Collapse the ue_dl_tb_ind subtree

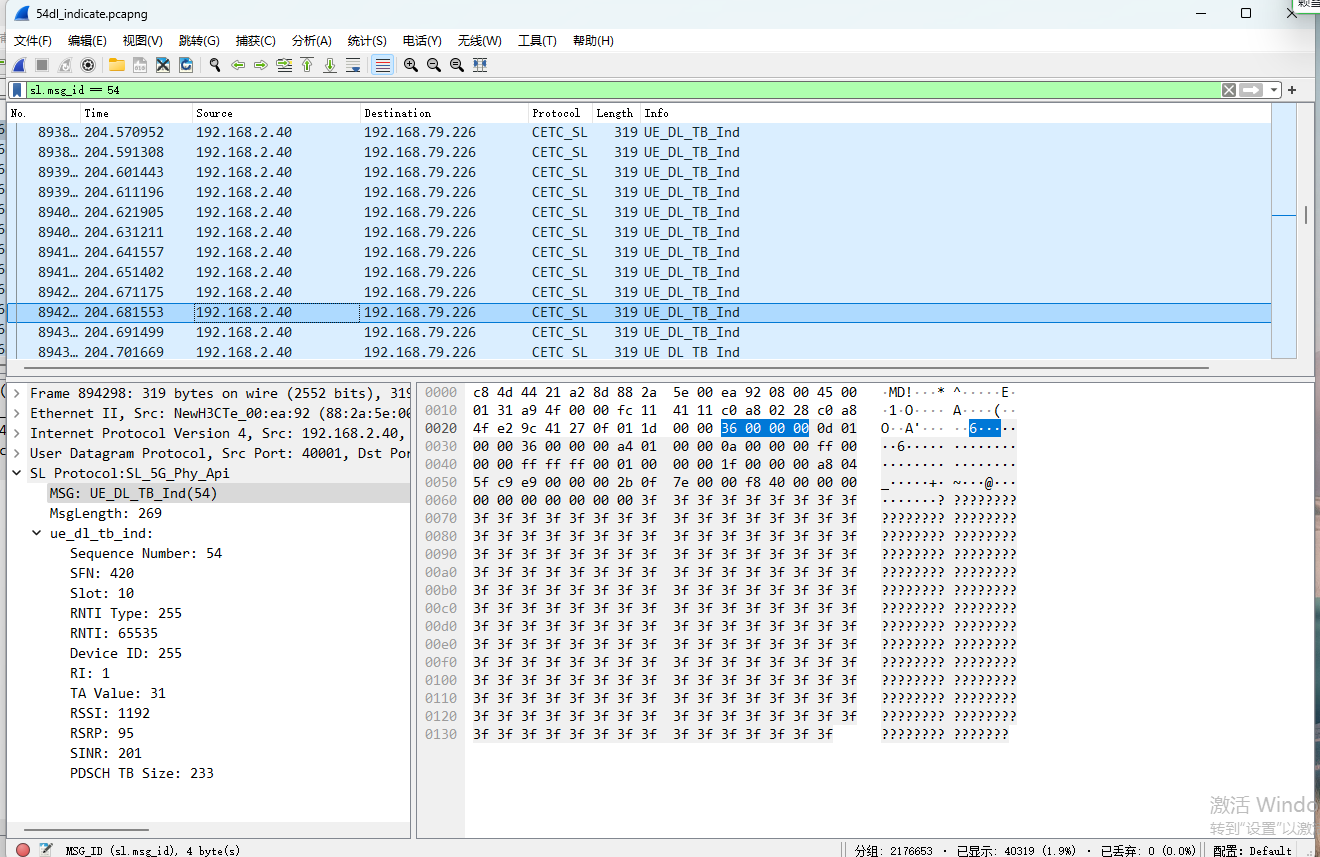(x=37, y=533)
